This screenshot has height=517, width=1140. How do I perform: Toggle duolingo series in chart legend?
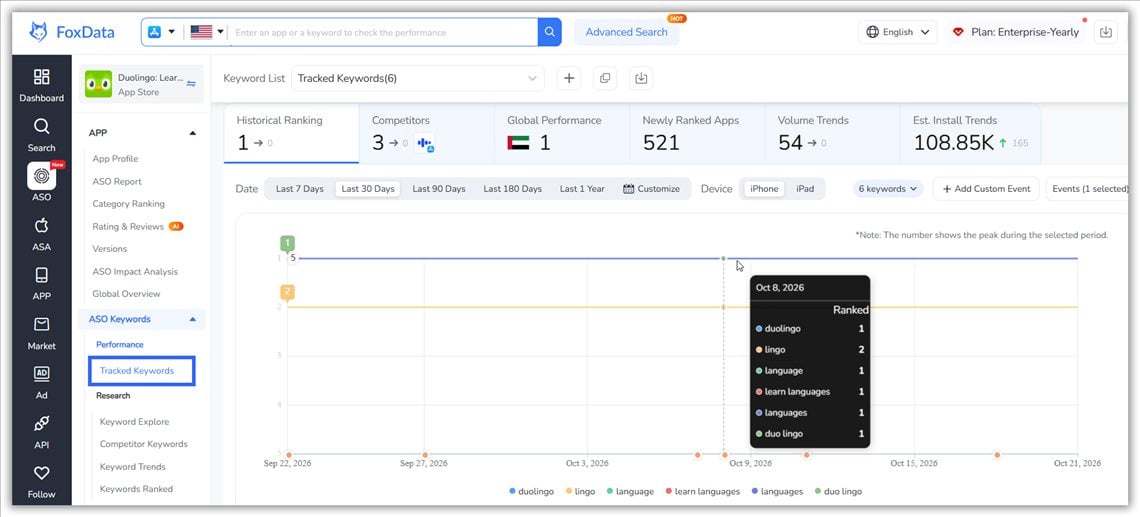[531, 492]
